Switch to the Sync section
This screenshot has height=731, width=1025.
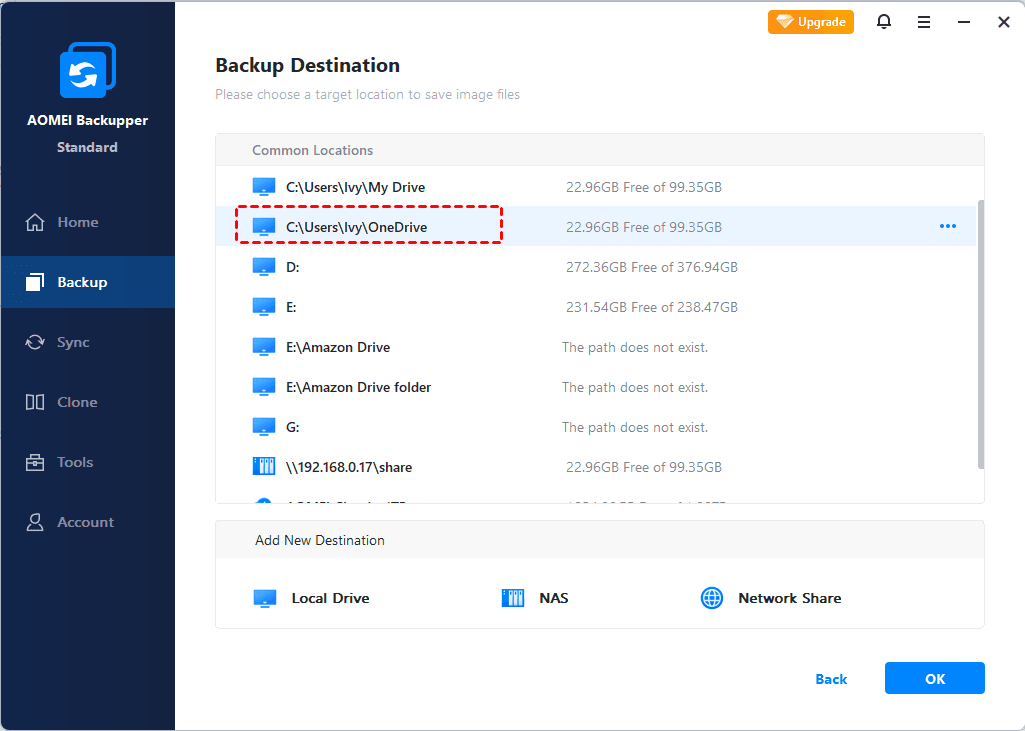coord(73,342)
